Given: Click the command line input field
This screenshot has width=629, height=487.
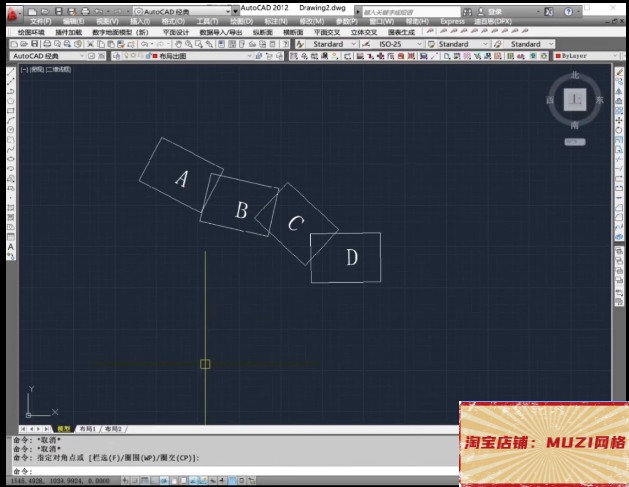Looking at the screenshot, I should [x=235, y=471].
